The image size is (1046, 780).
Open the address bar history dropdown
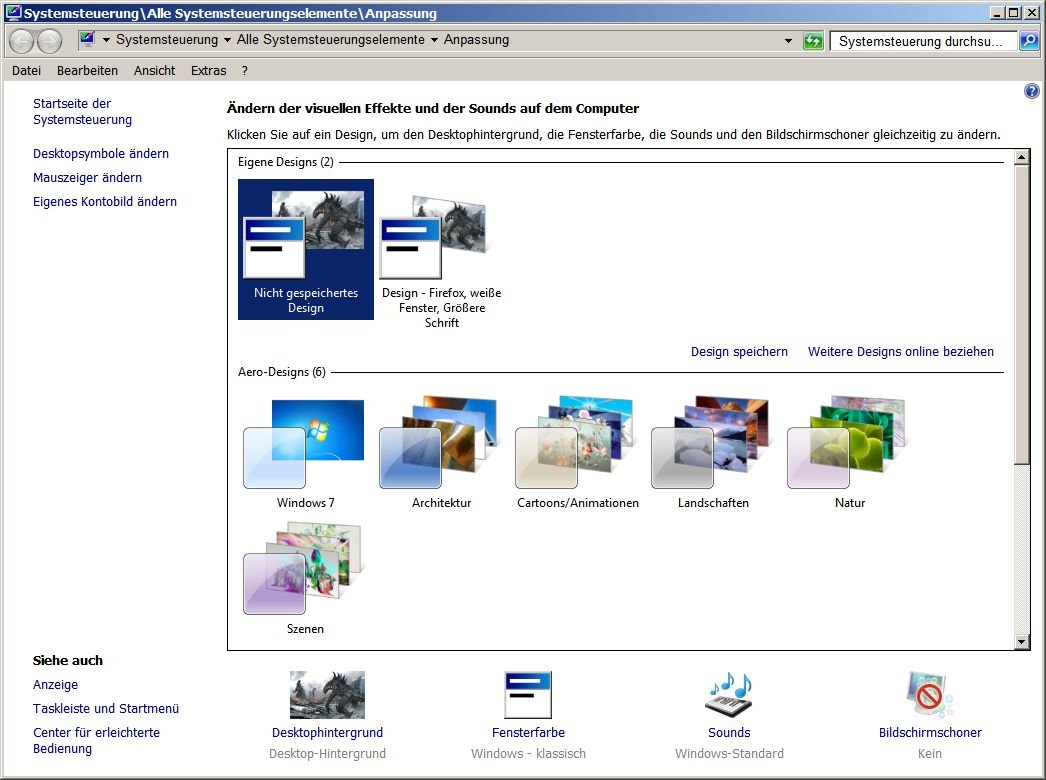coord(789,41)
